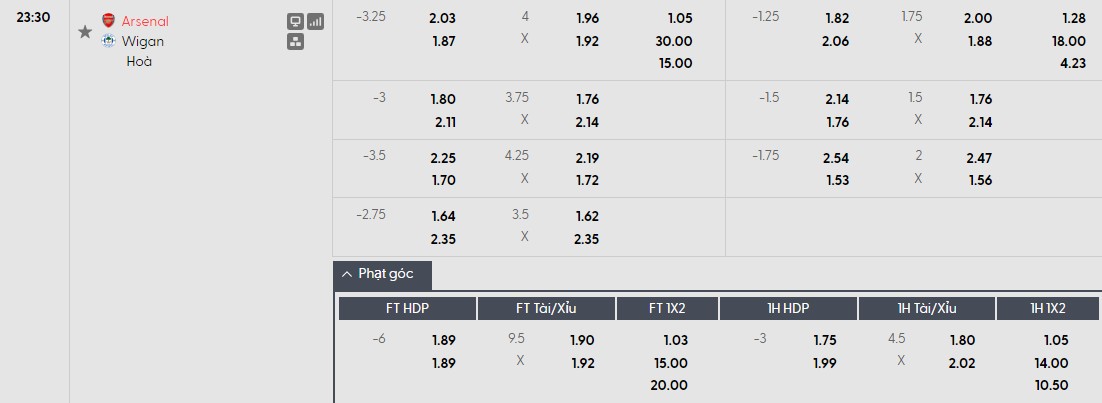Select the 20.00 corner draw odds
Screen dimensions: 1102x403
pos(669,385)
